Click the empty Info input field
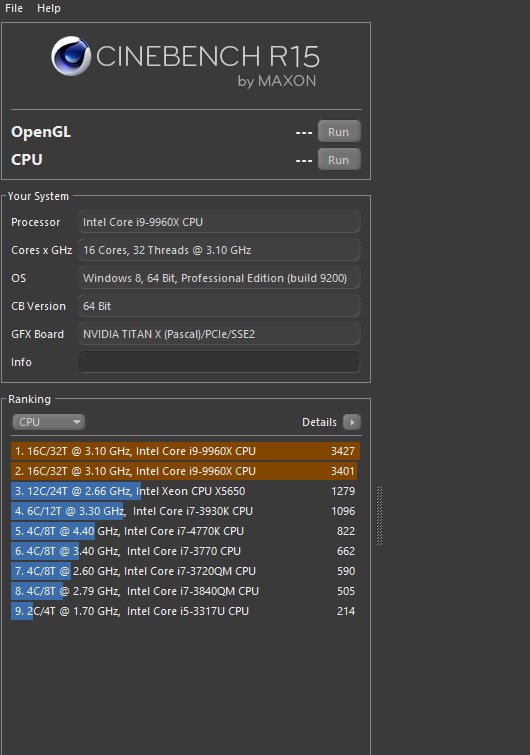The height and width of the screenshot is (755, 530). click(x=219, y=362)
